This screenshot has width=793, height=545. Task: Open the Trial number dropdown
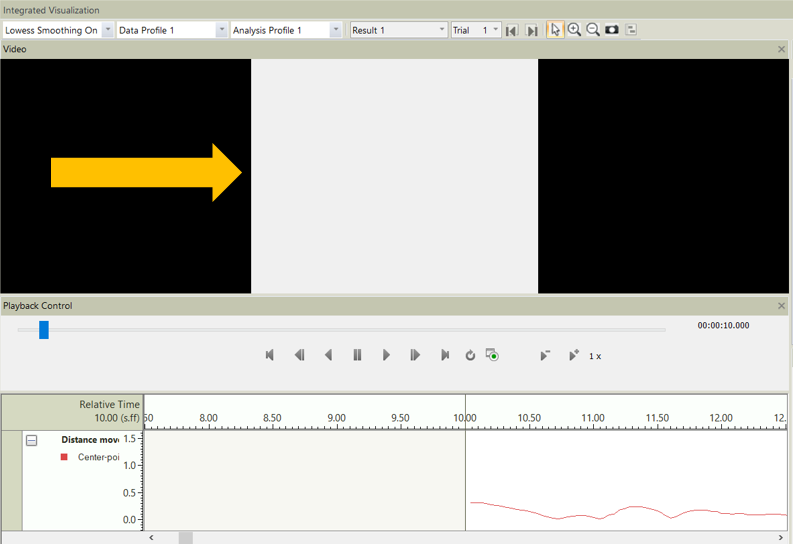click(495, 30)
